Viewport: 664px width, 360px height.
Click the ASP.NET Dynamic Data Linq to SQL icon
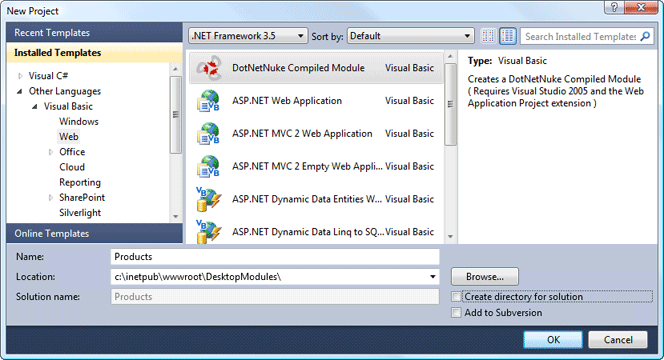point(208,231)
